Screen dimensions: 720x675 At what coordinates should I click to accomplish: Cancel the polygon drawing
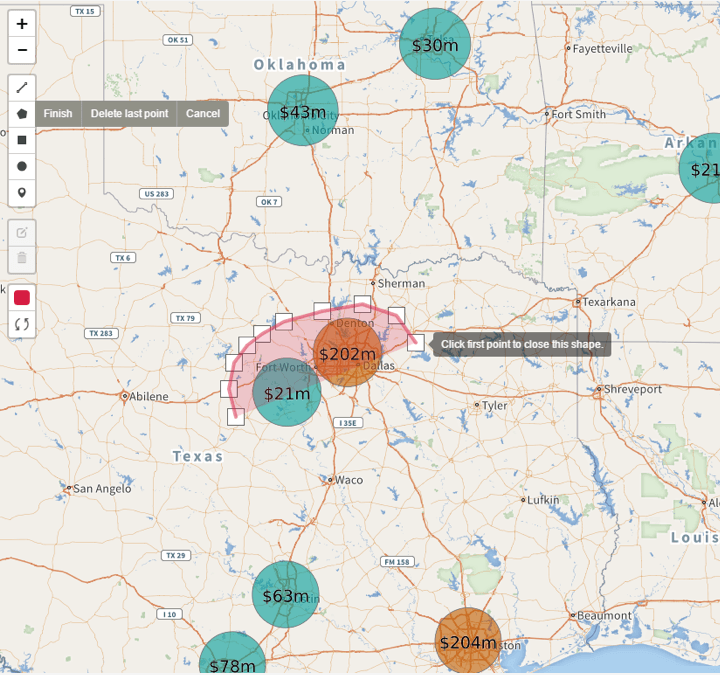202,113
